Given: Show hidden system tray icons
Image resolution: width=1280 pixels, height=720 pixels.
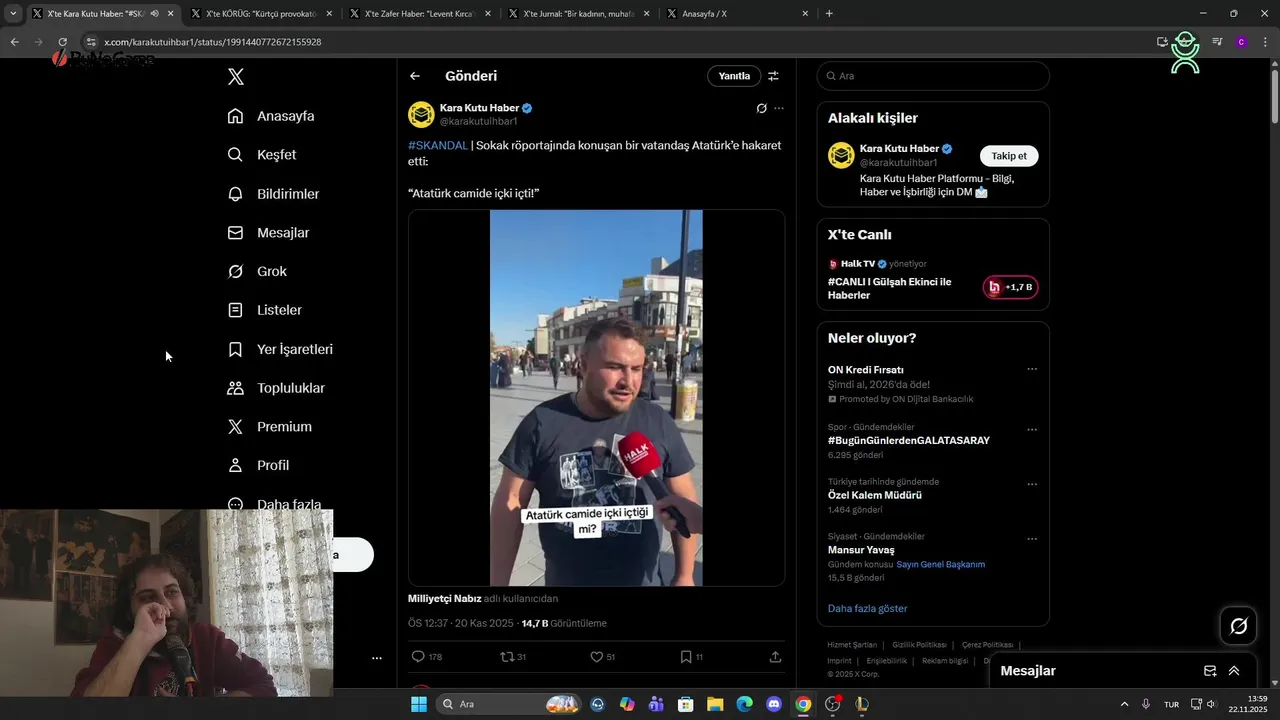Looking at the screenshot, I should (x=1124, y=704).
